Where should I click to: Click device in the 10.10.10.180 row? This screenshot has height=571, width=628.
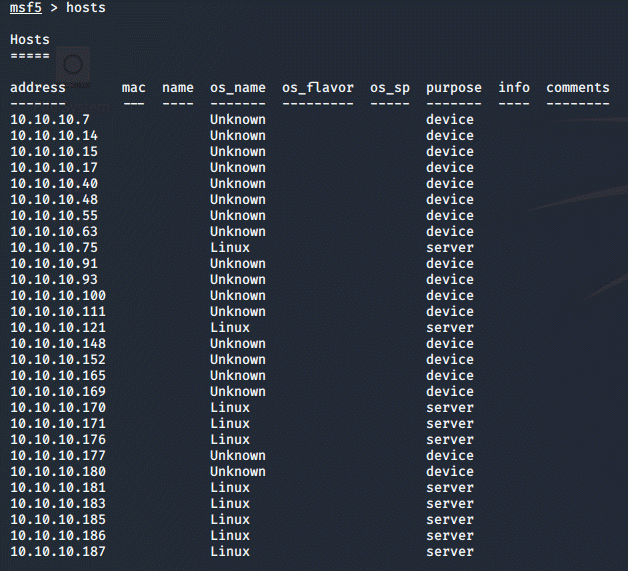click(x=450, y=472)
